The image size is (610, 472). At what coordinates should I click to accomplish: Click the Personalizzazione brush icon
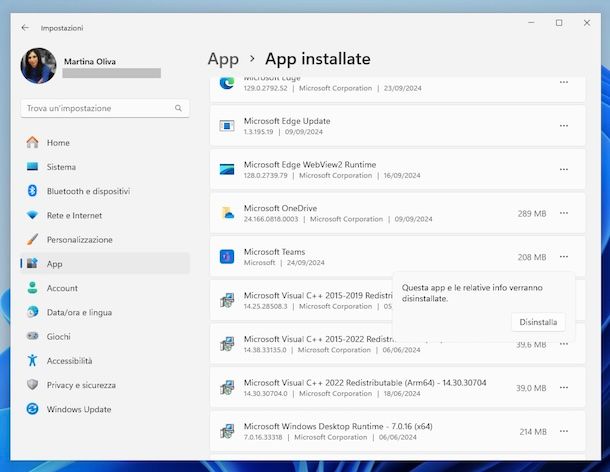pos(33,239)
